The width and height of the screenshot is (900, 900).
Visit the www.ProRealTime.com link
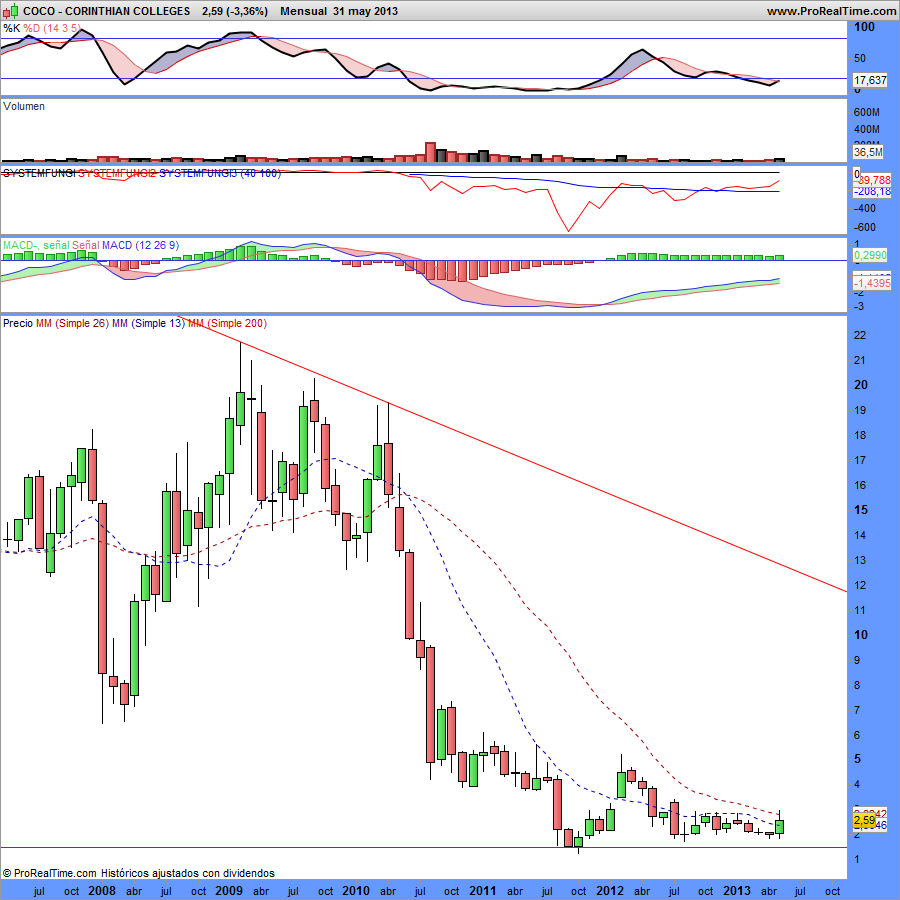831,11
